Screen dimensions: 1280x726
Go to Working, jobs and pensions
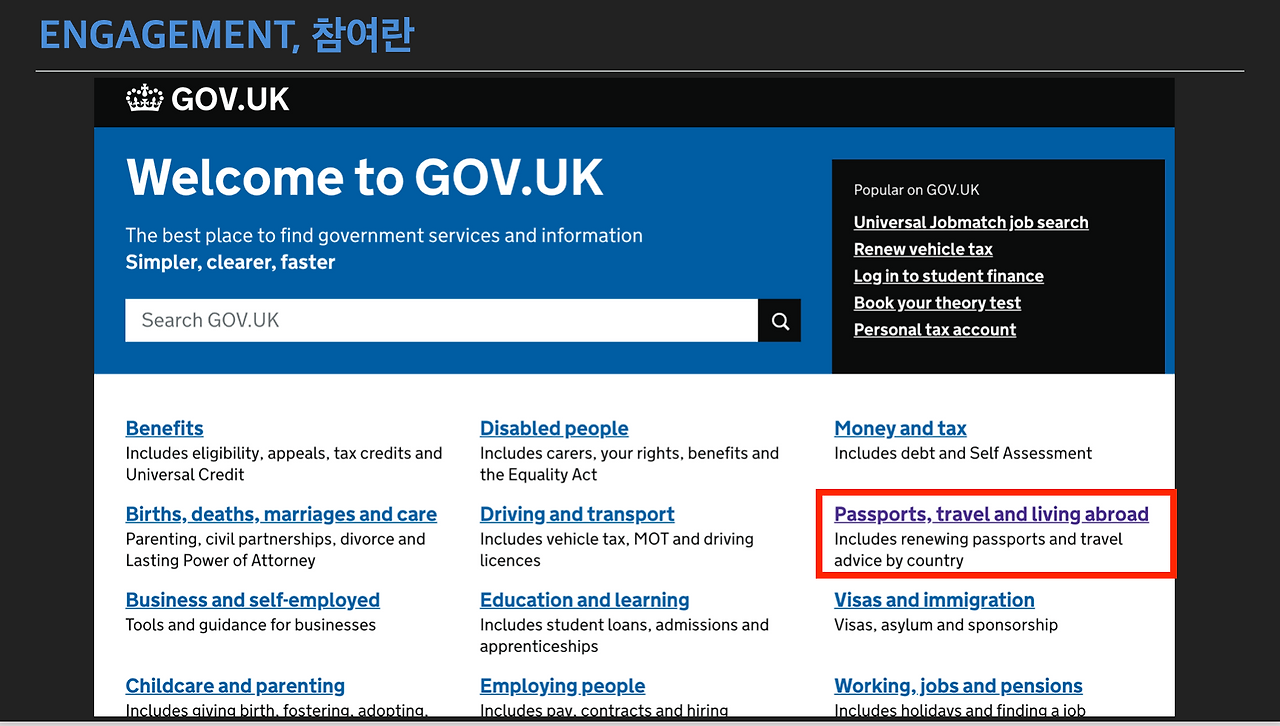(x=959, y=686)
